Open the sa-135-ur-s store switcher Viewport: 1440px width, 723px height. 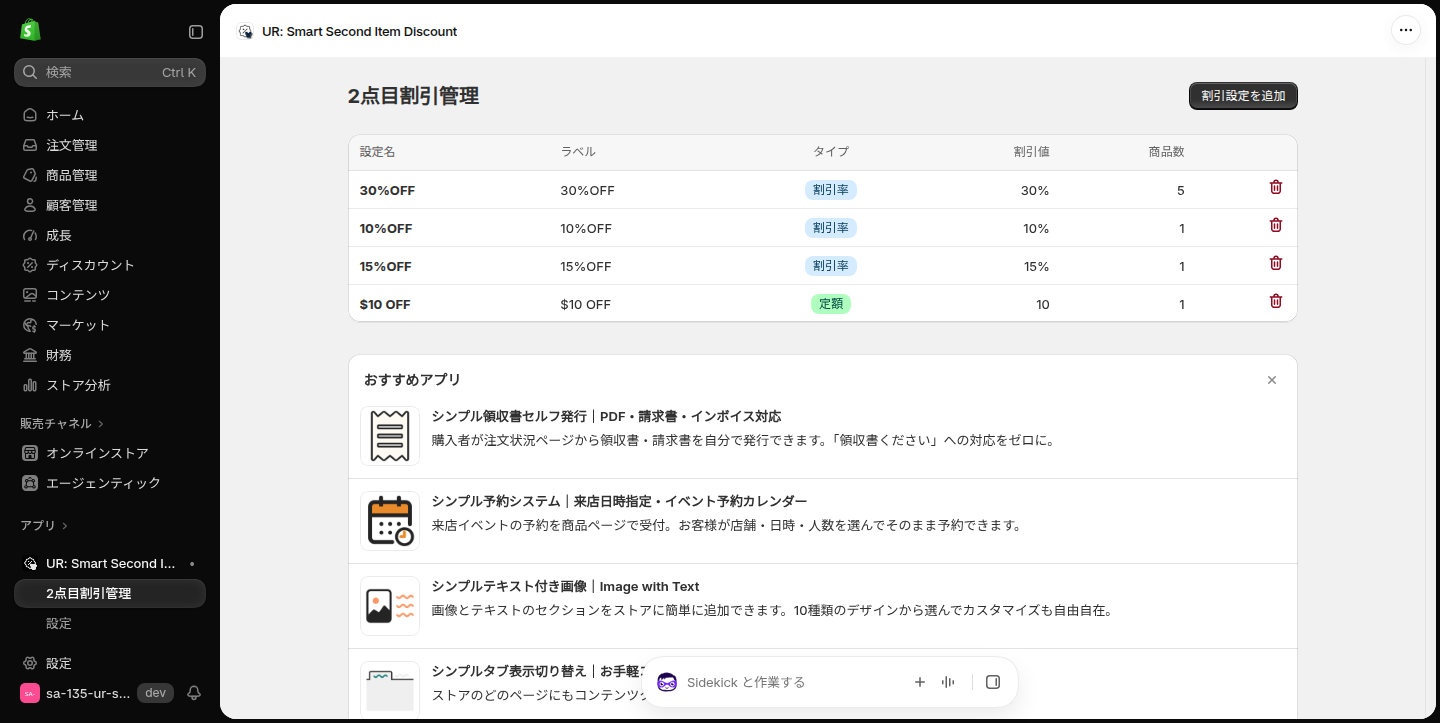[x=97, y=693]
